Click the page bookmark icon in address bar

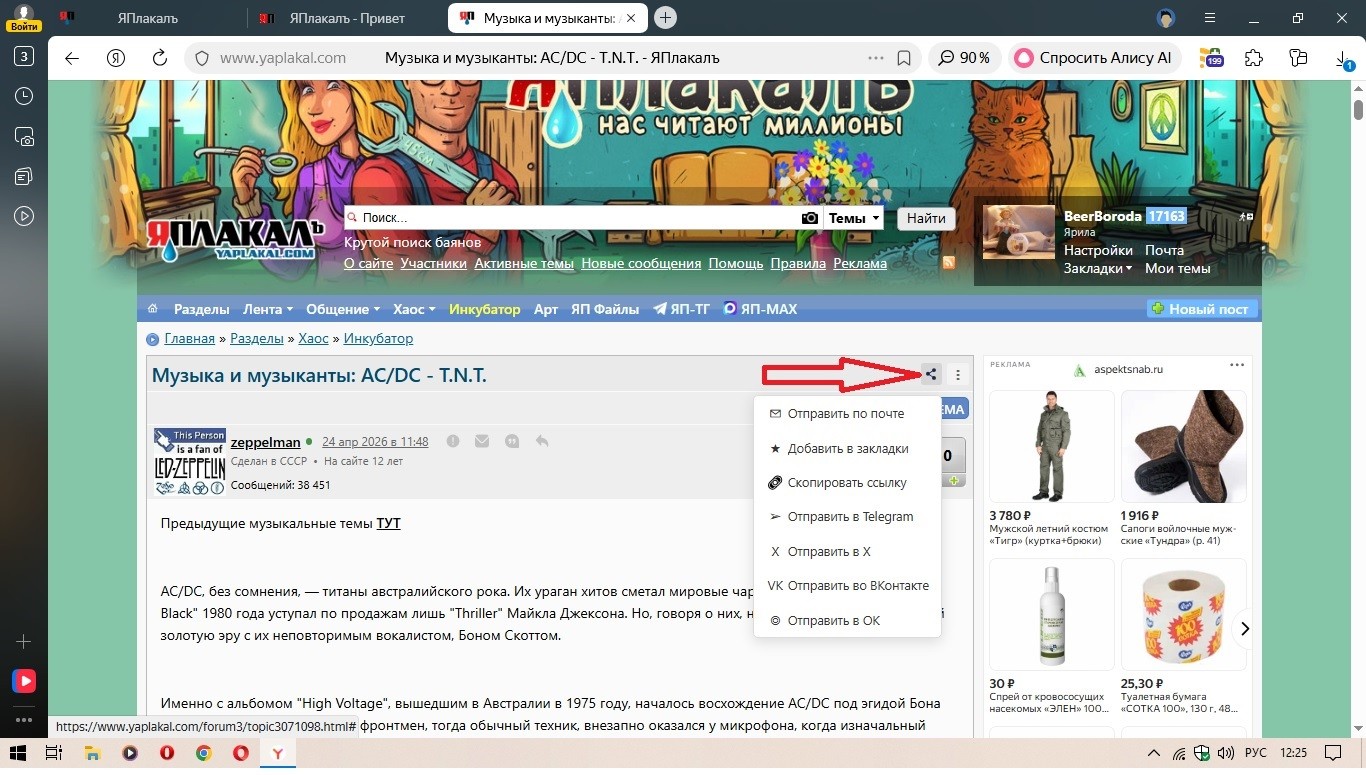tap(904, 58)
